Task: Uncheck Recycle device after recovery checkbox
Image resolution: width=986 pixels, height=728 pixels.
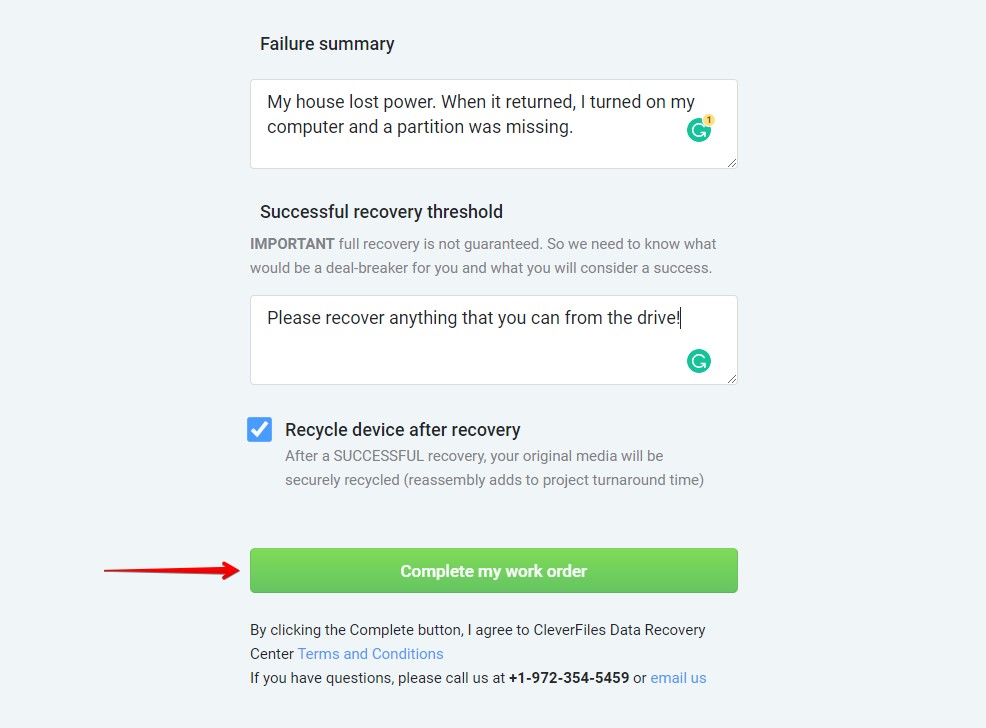Action: [x=259, y=429]
